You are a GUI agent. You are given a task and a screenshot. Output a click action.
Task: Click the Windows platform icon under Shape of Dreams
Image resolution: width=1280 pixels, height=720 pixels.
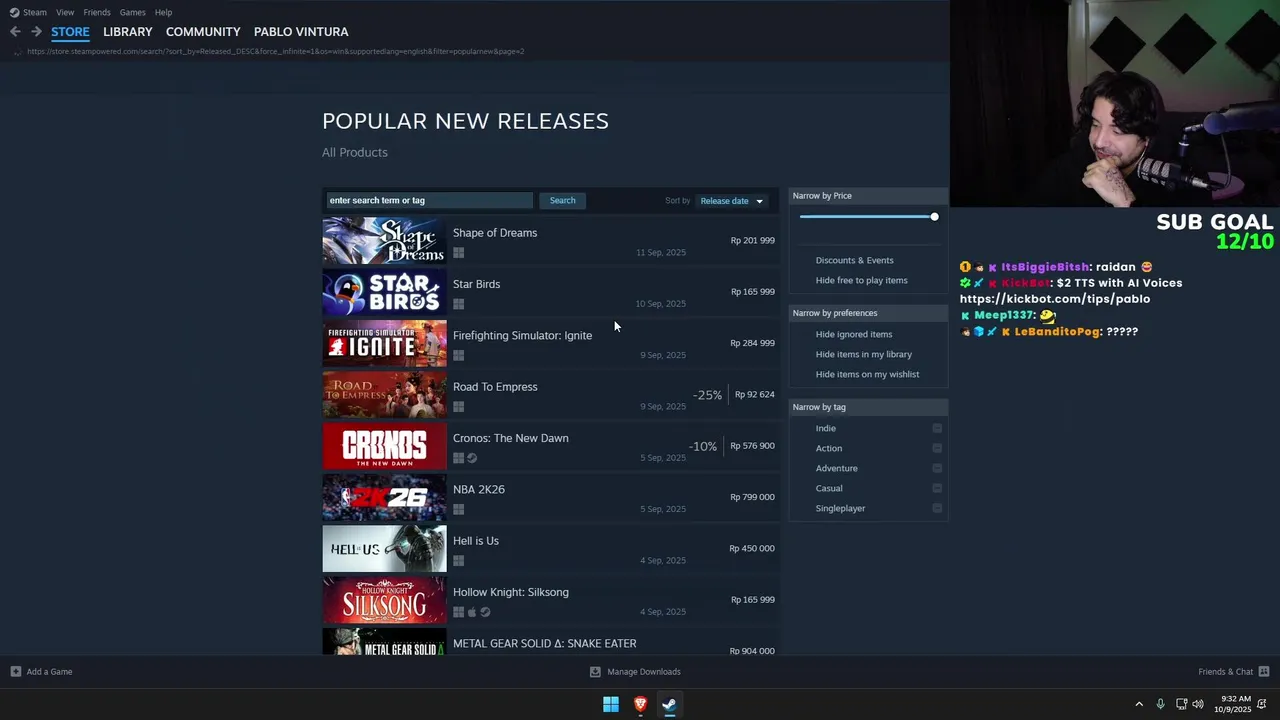pyautogui.click(x=458, y=253)
